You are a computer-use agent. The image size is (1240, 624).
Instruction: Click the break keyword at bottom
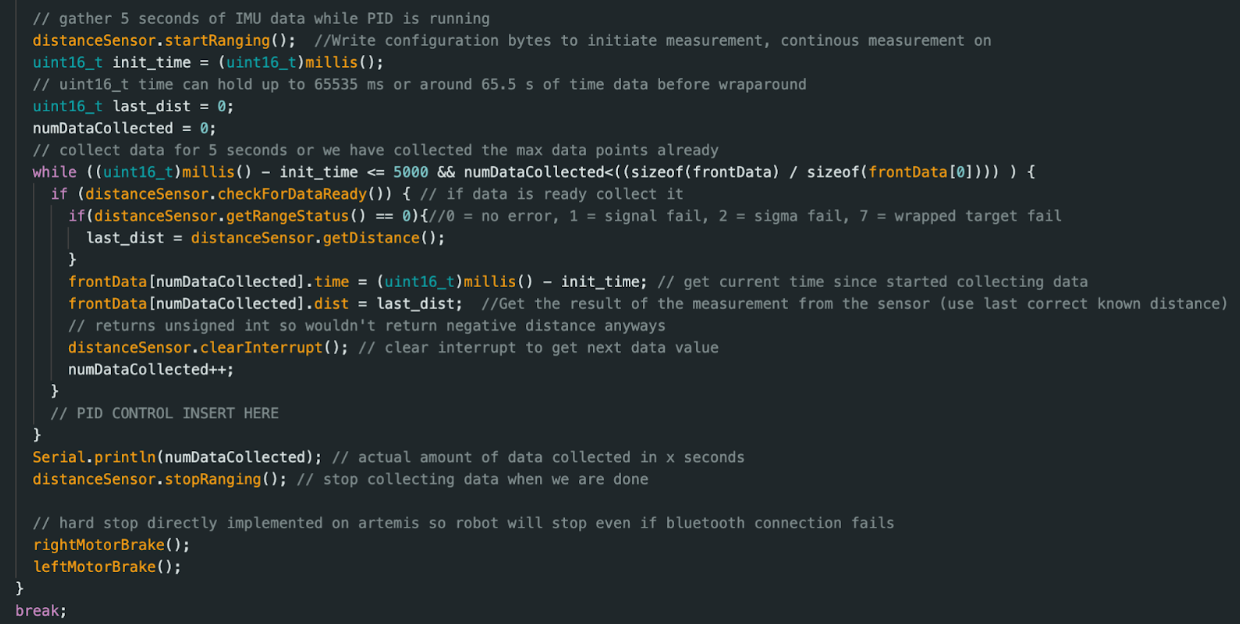37,610
